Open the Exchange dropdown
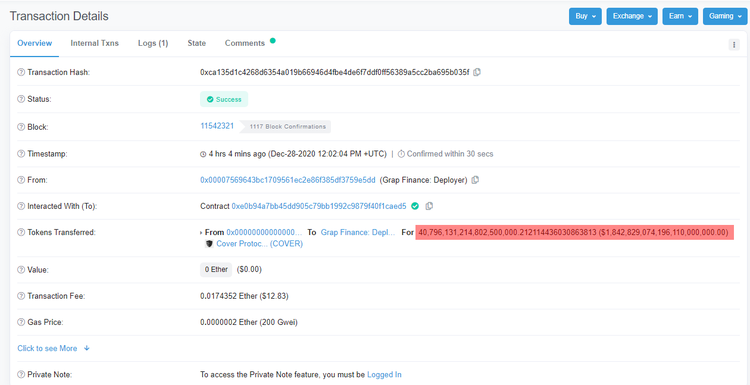The image size is (750, 385). click(632, 16)
